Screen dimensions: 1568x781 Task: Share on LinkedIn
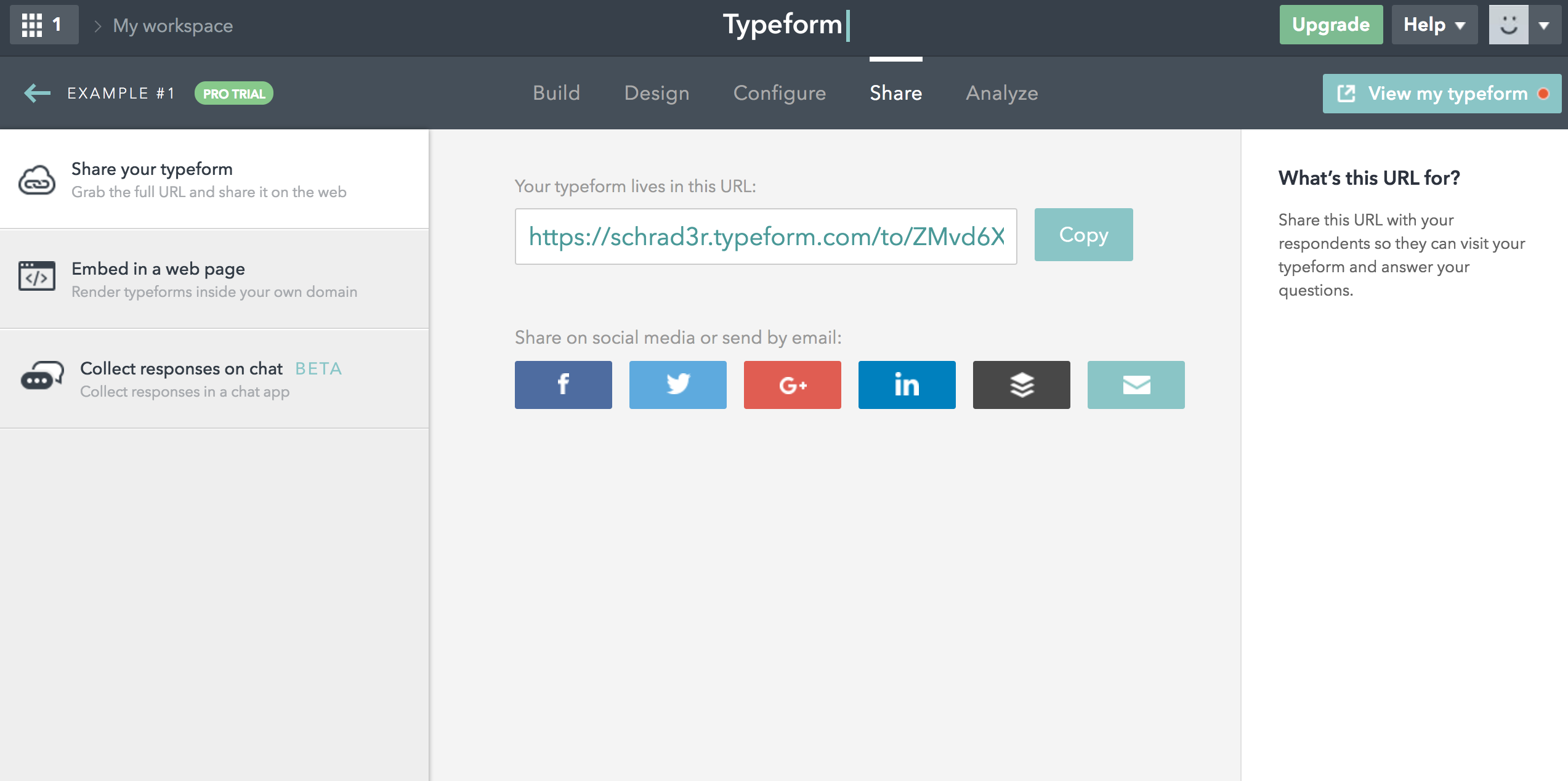pos(907,385)
